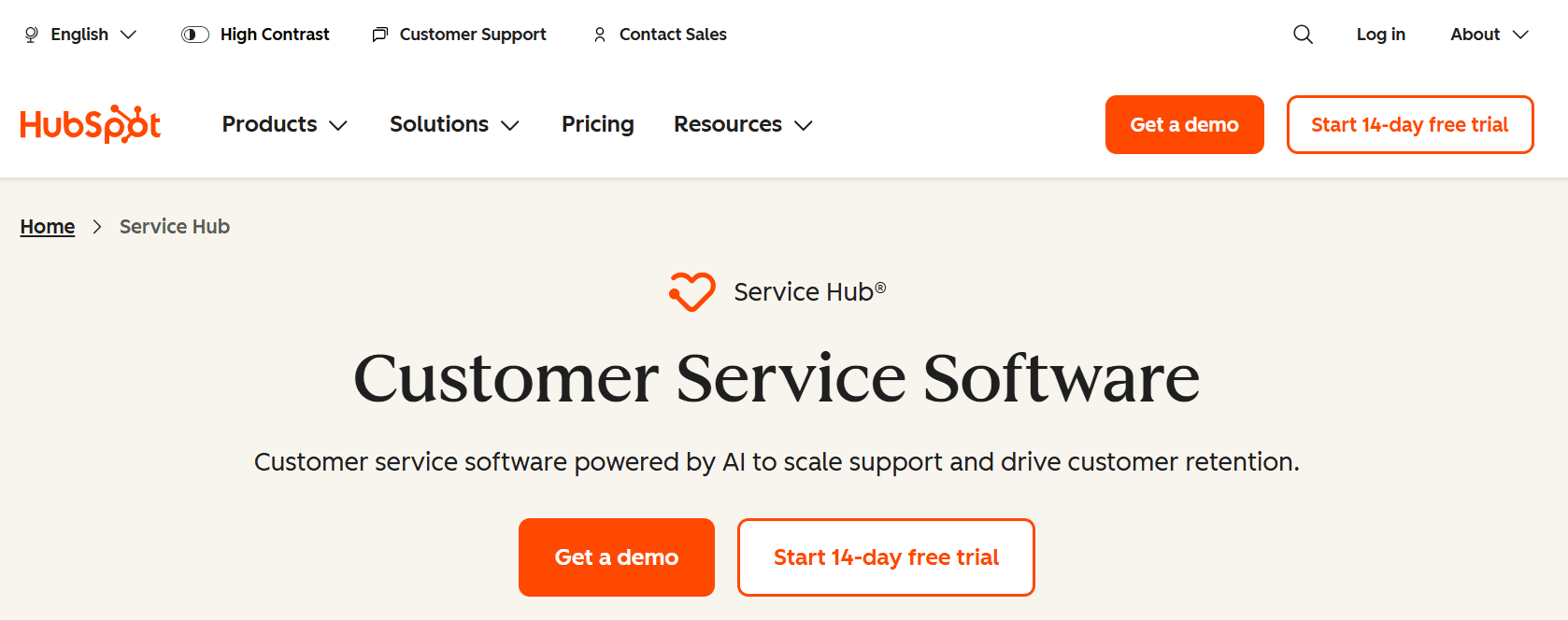The height and width of the screenshot is (620, 1568).
Task: Expand the Products dropdown
Action: click(x=284, y=124)
